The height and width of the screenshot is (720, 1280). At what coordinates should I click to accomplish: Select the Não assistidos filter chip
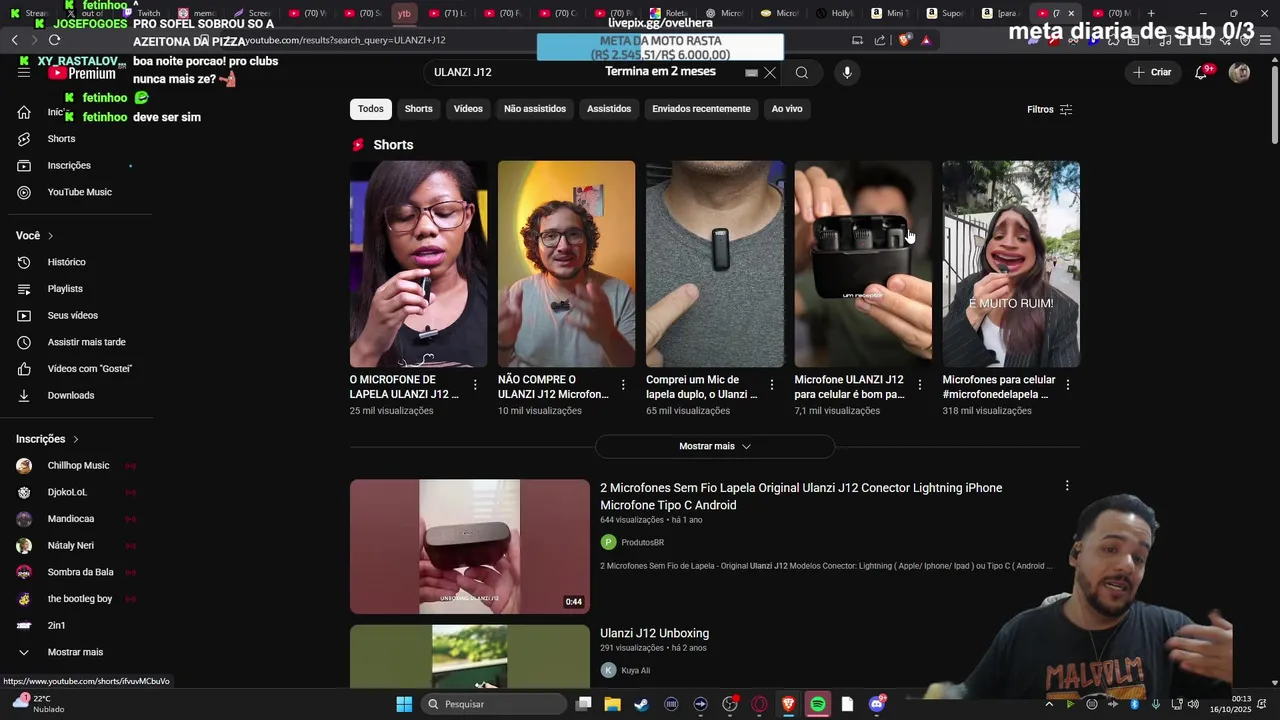(535, 109)
